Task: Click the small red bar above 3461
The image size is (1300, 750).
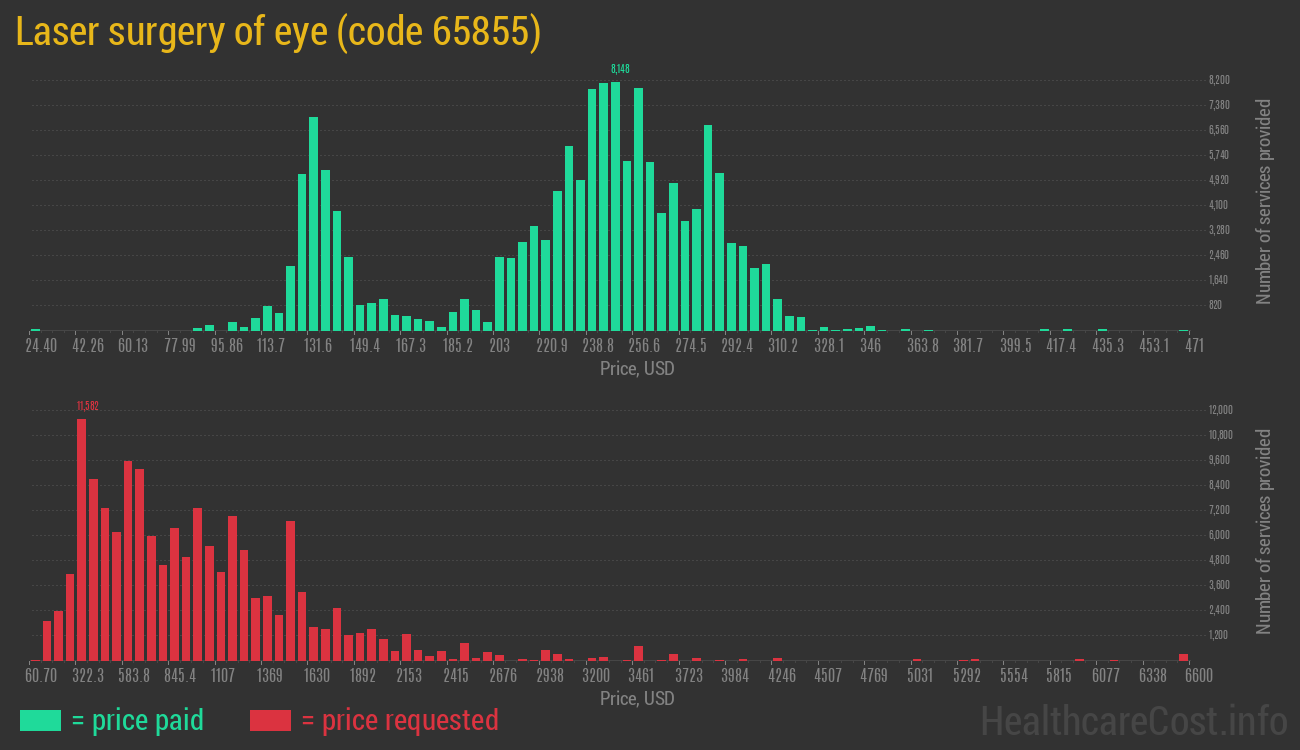Action: point(638,653)
